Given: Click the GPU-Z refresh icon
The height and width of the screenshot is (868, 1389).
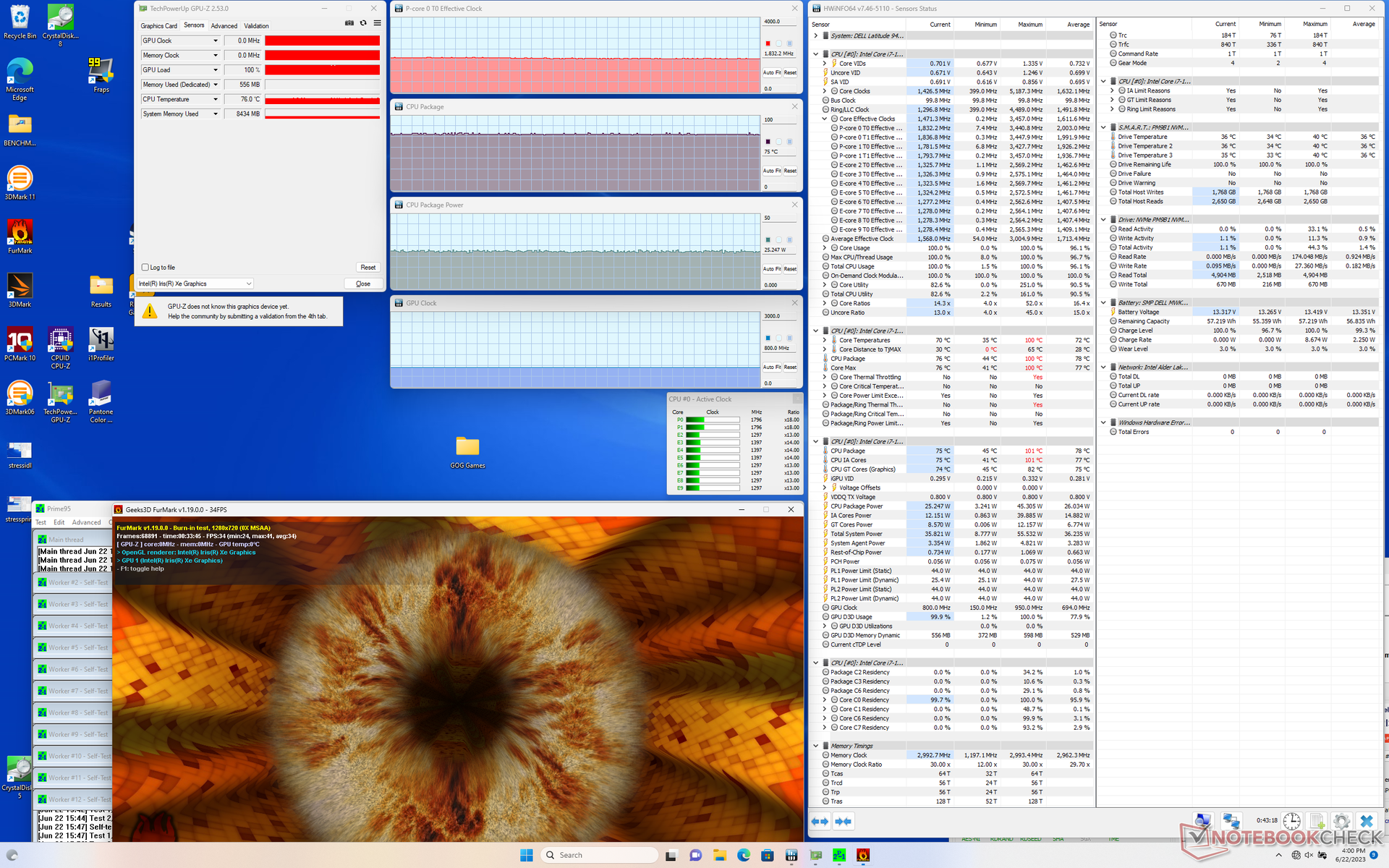Looking at the screenshot, I should 363,23.
